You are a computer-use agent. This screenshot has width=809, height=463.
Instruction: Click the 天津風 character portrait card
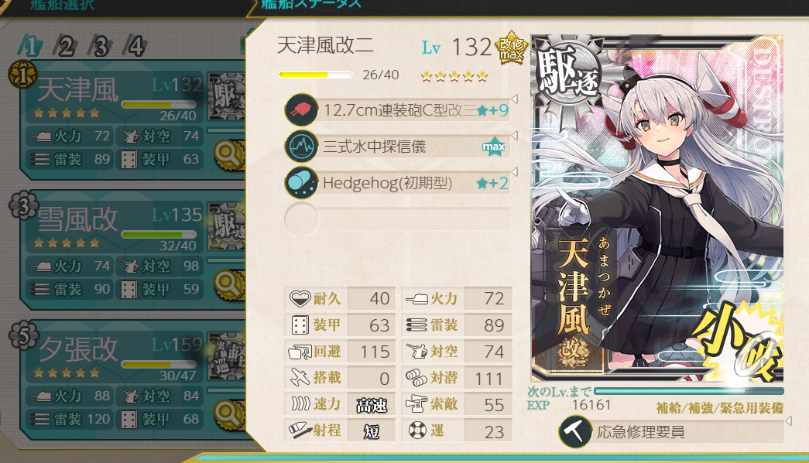657,209
